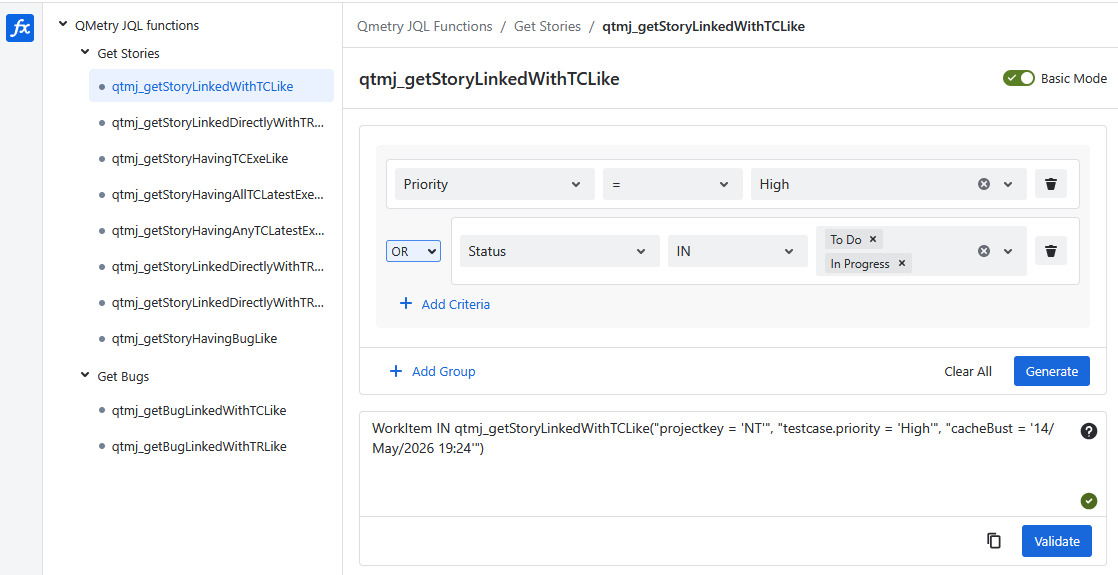Clear all selected Status values

click(x=984, y=251)
